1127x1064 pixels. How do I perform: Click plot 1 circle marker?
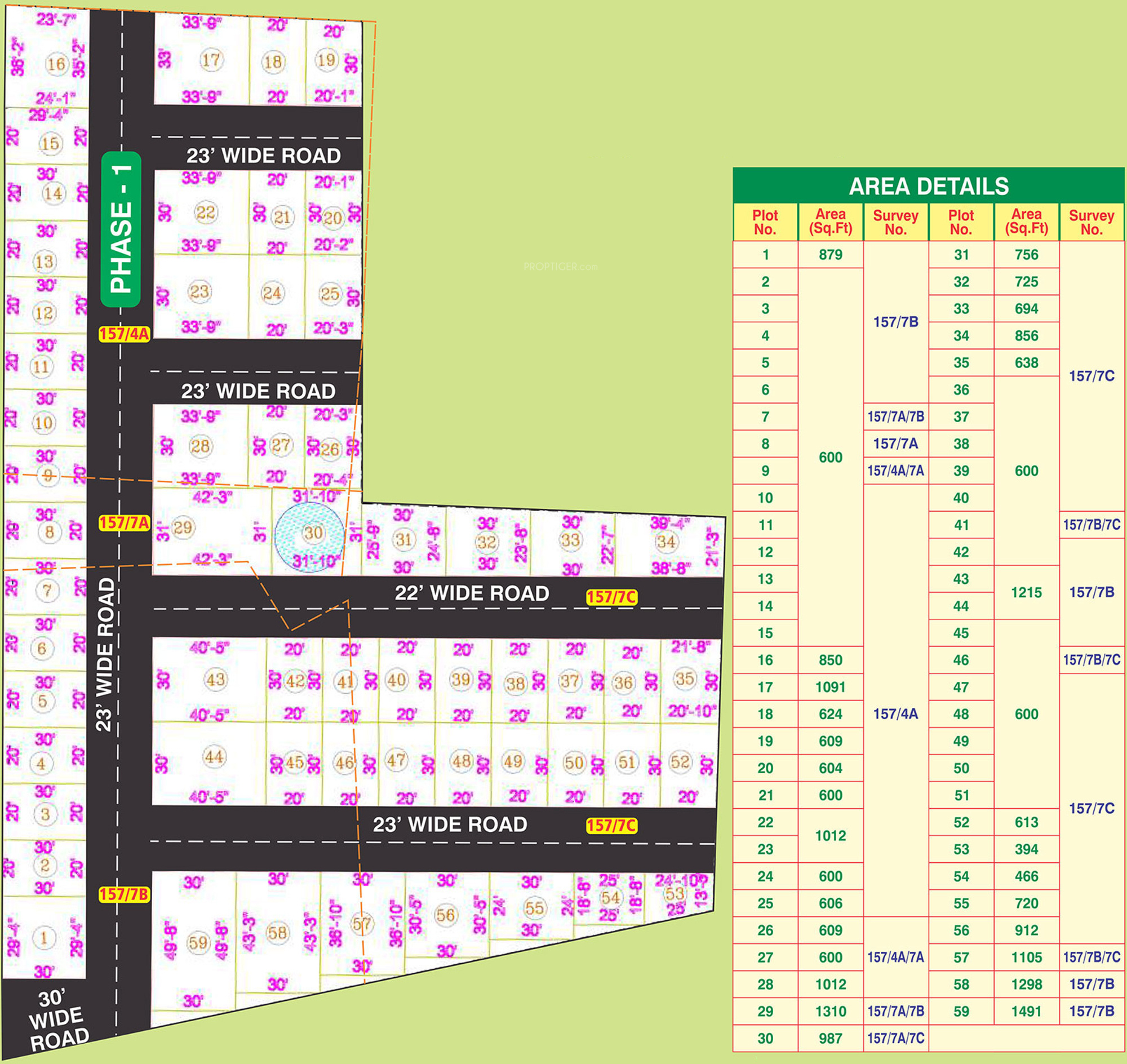coord(44,937)
